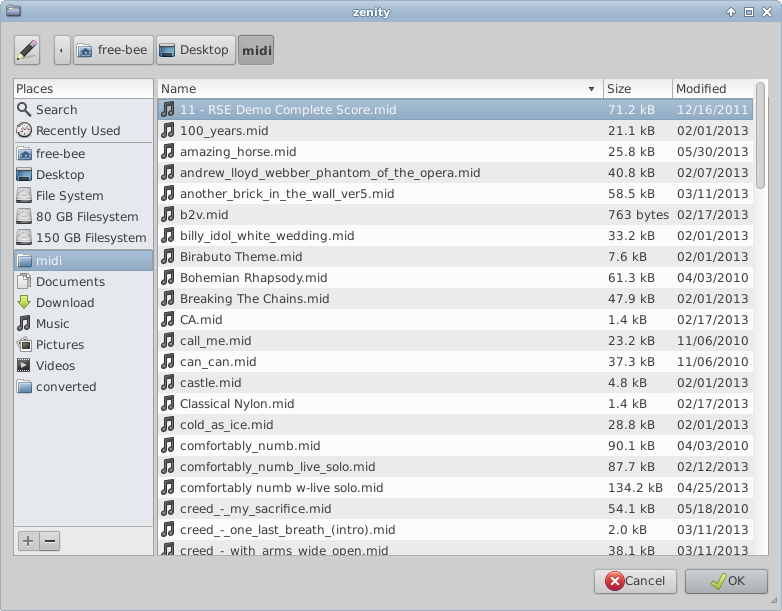The image size is (782, 611).
Task: Click the back arrow in the path bar
Action: tap(62, 50)
